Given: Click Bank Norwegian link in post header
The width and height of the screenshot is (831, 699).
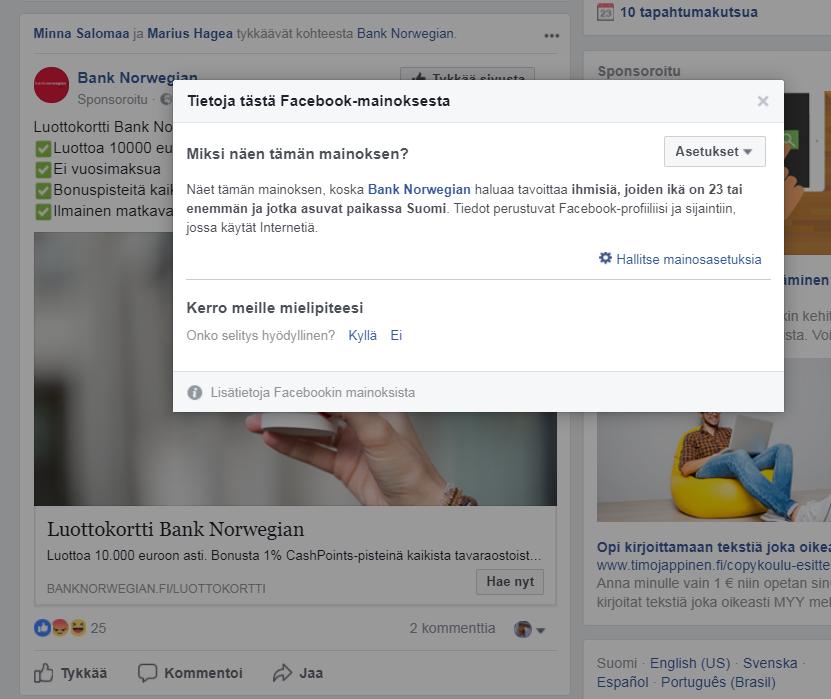Looking at the screenshot, I should (x=405, y=33).
